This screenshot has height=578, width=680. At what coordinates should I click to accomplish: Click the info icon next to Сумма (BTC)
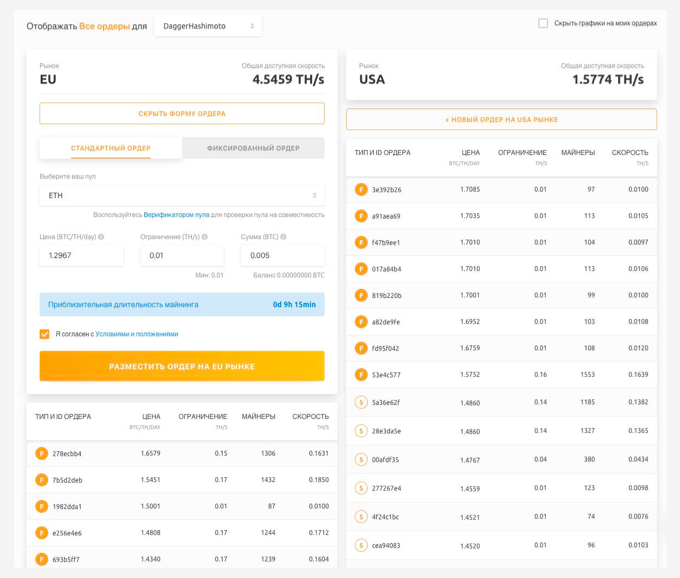(x=283, y=237)
